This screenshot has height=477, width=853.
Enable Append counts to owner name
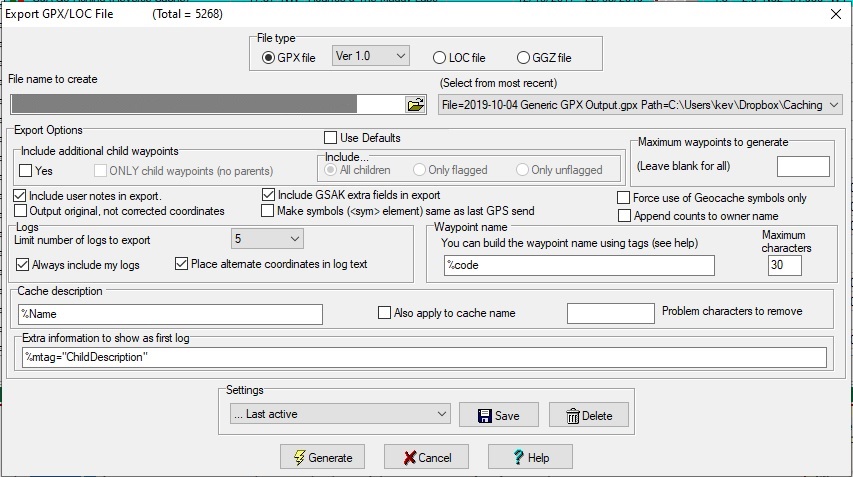[x=625, y=215]
